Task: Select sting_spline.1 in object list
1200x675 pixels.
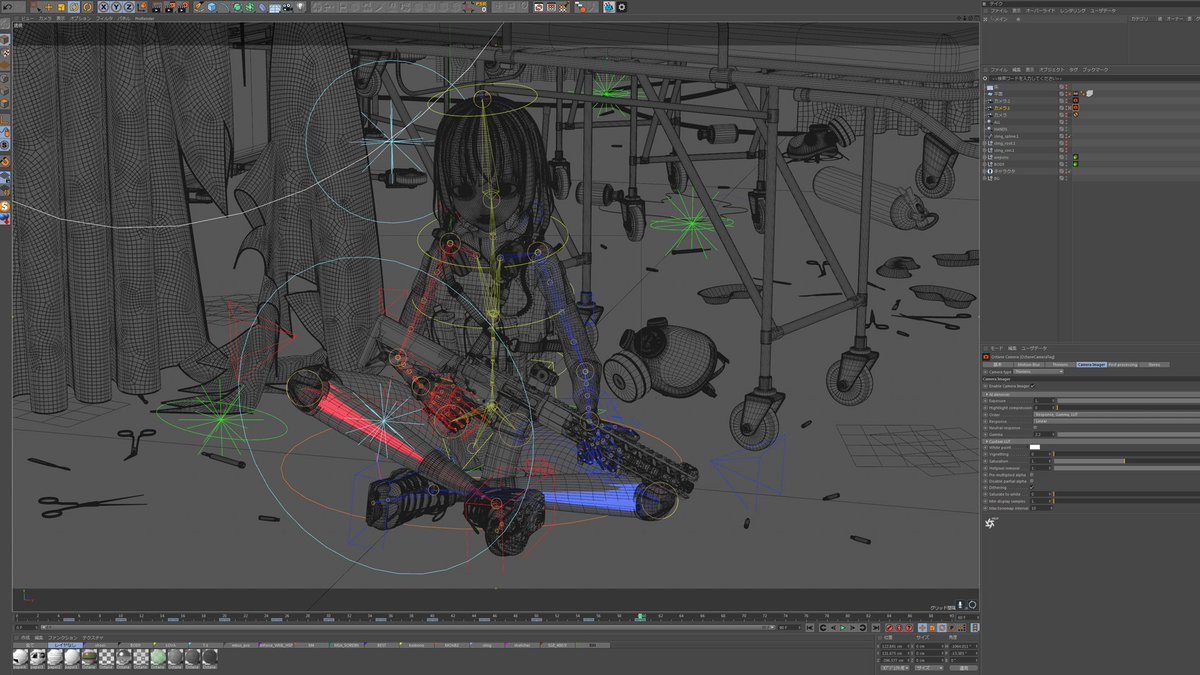Action: tap(1006, 136)
